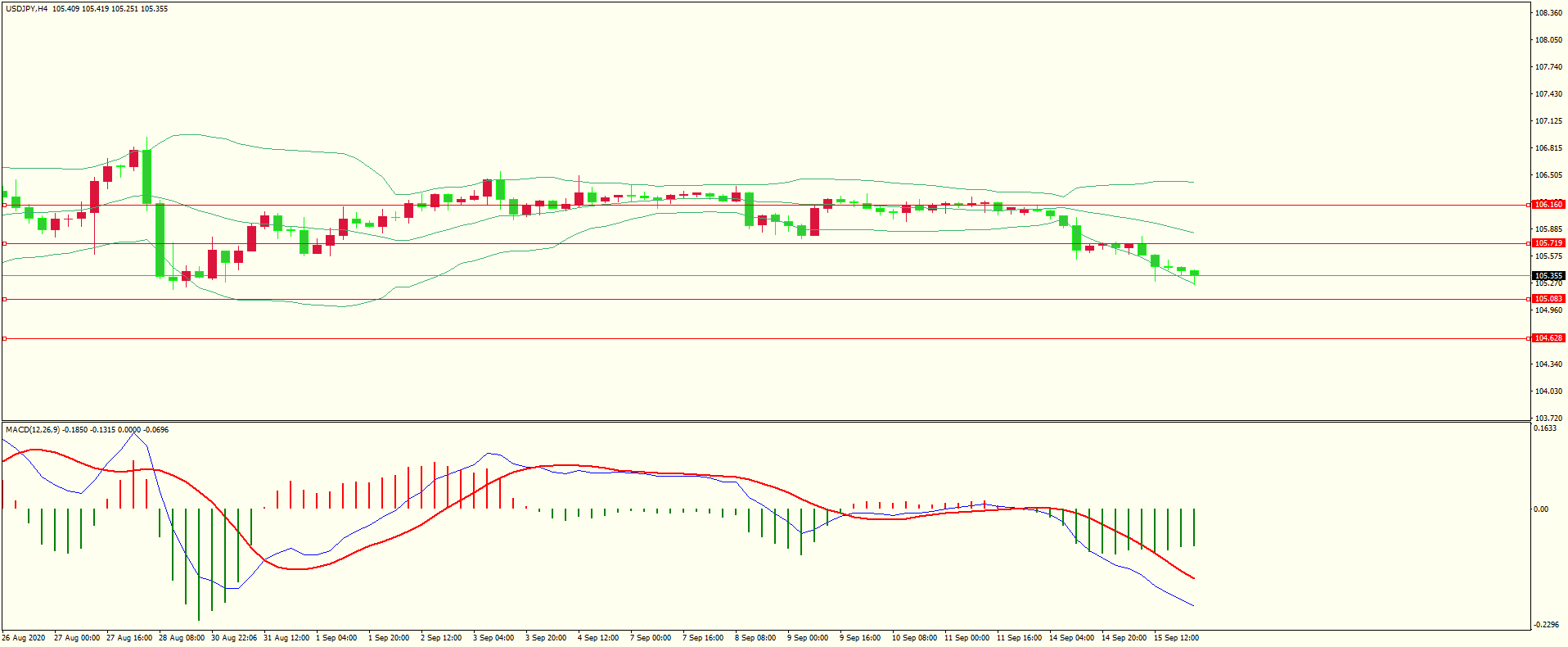Image resolution: width=1568 pixels, height=647 pixels.
Task: Click the 104.030 price axis value
Action: click(1549, 391)
